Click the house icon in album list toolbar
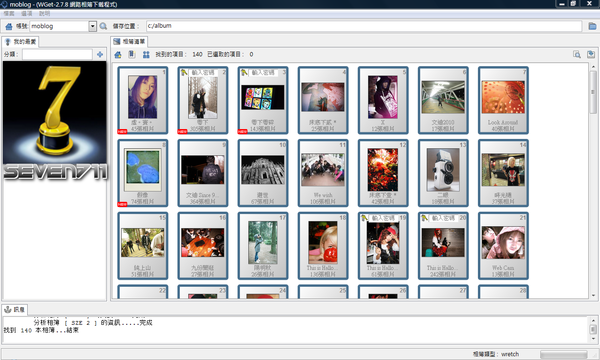 pos(118,55)
